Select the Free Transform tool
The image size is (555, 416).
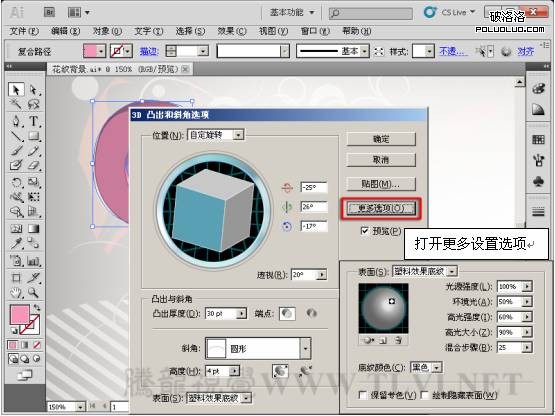pos(34,197)
